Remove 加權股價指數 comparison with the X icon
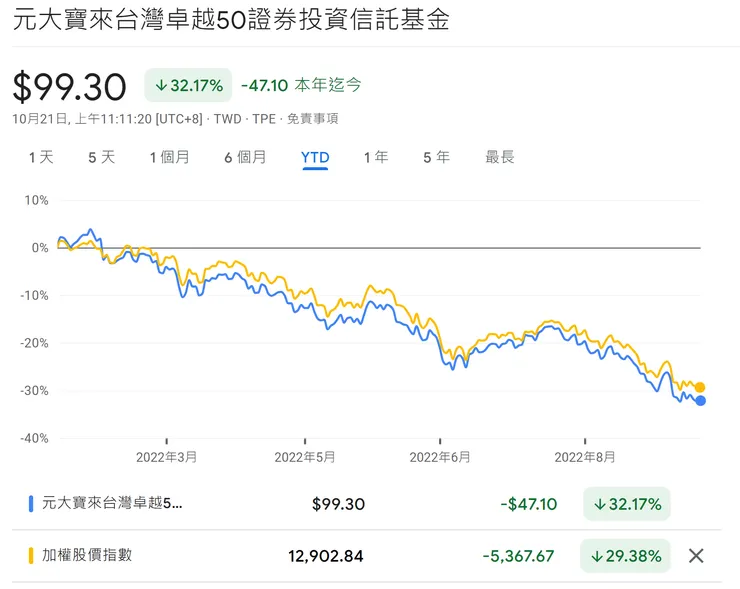Viewport: 740px width, 589px height. tap(696, 556)
